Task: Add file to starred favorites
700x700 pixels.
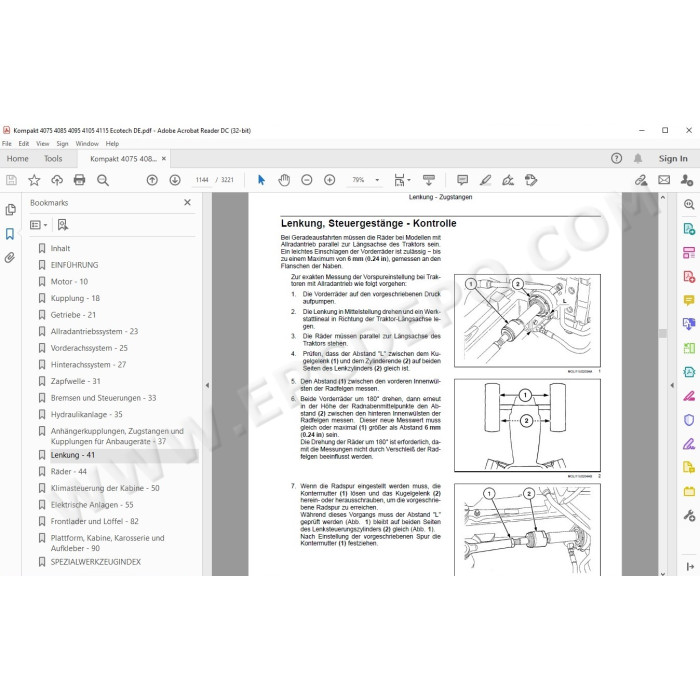Action: 34,180
